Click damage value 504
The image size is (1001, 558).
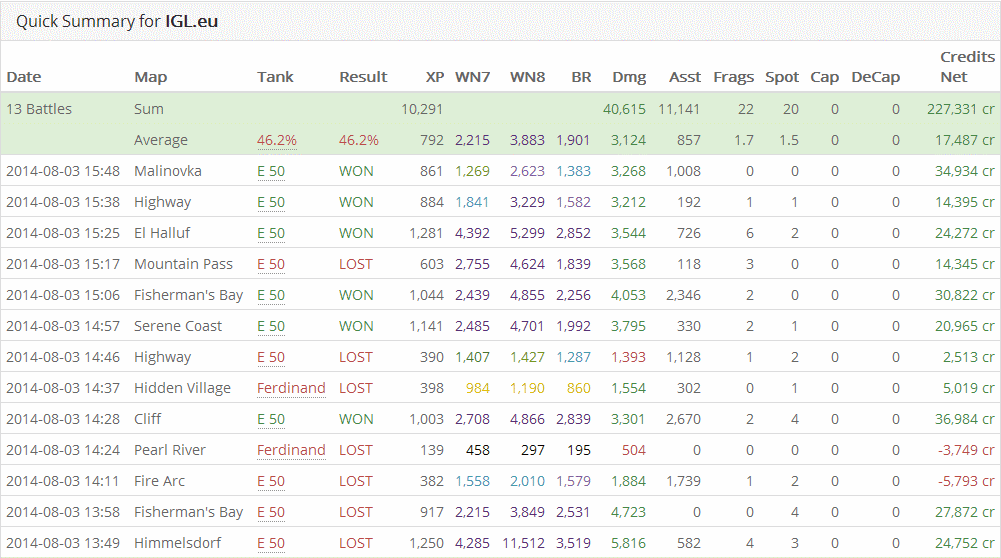coord(634,450)
